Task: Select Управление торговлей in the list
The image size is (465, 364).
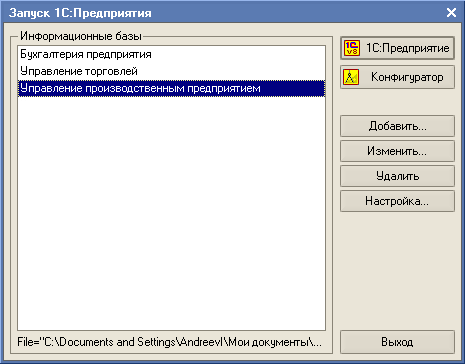Action: [x=171, y=71]
